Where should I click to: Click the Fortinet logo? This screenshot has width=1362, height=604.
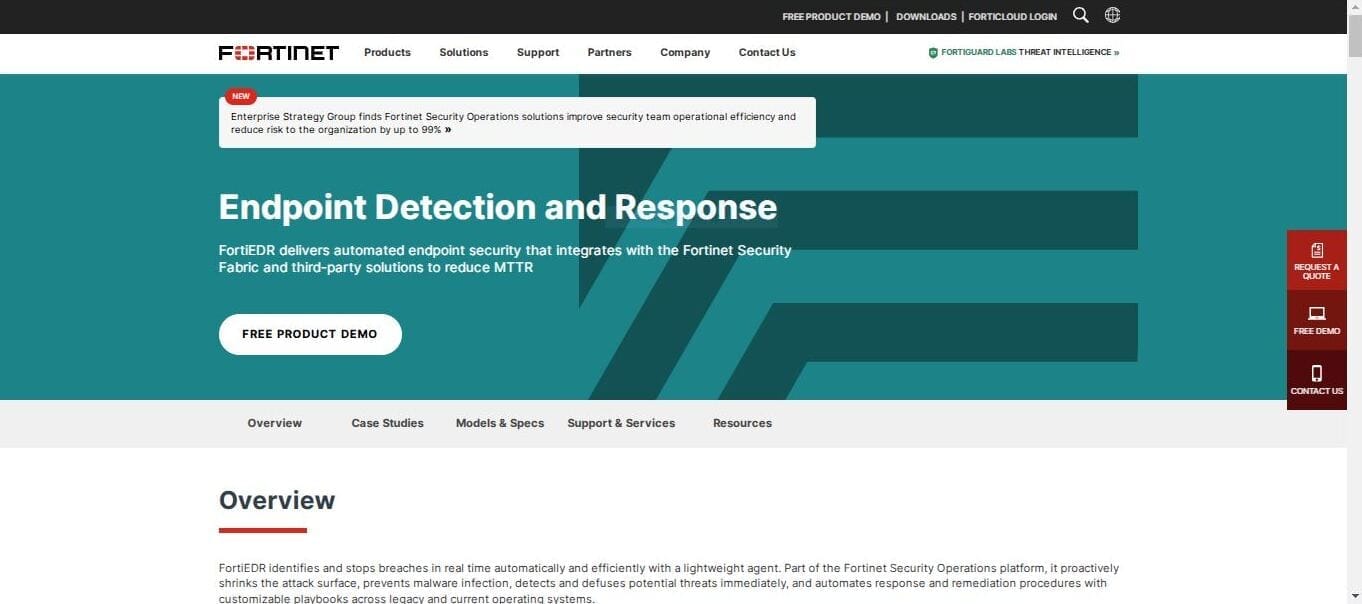tap(278, 53)
